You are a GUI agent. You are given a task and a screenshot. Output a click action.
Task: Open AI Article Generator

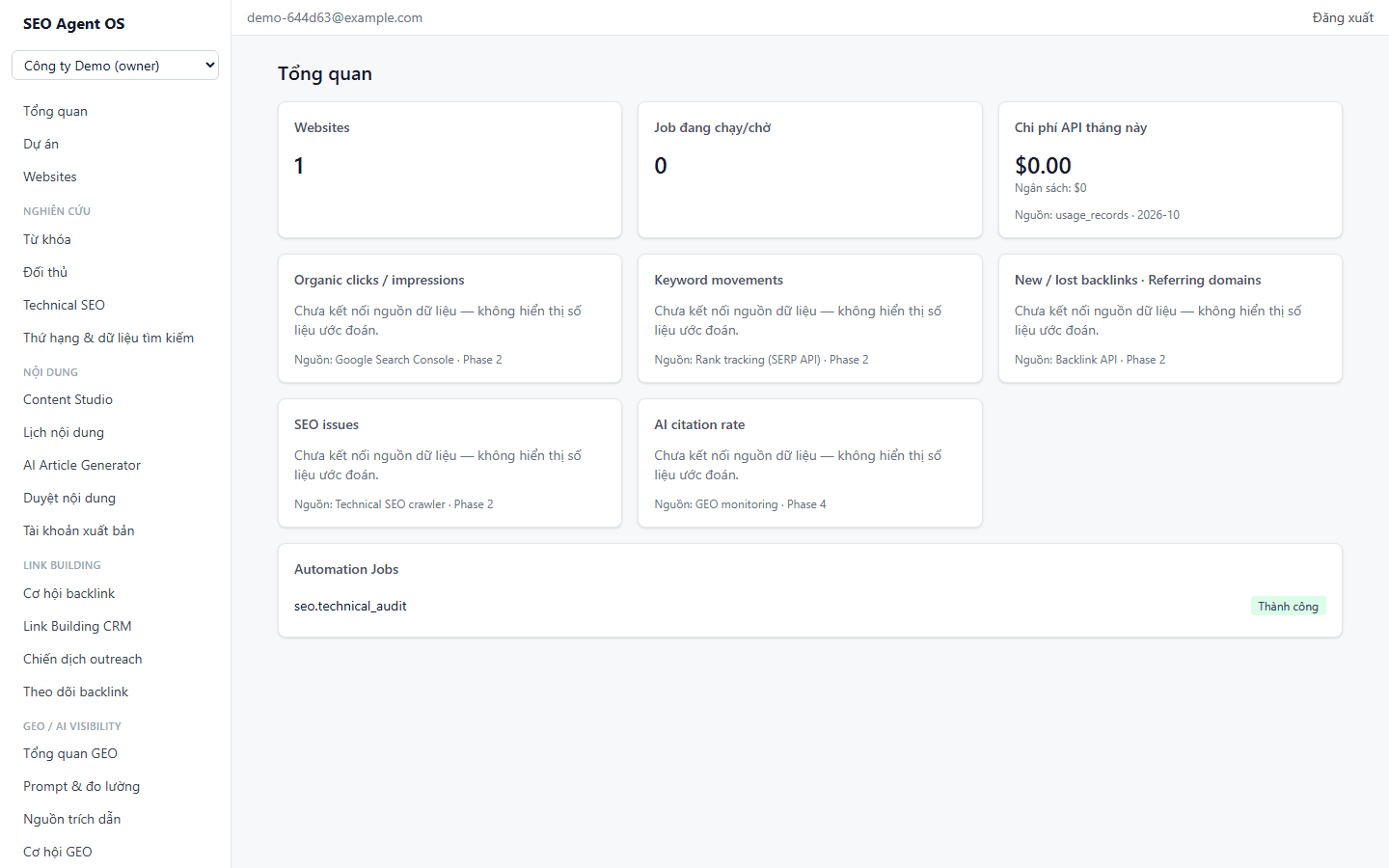click(x=82, y=465)
